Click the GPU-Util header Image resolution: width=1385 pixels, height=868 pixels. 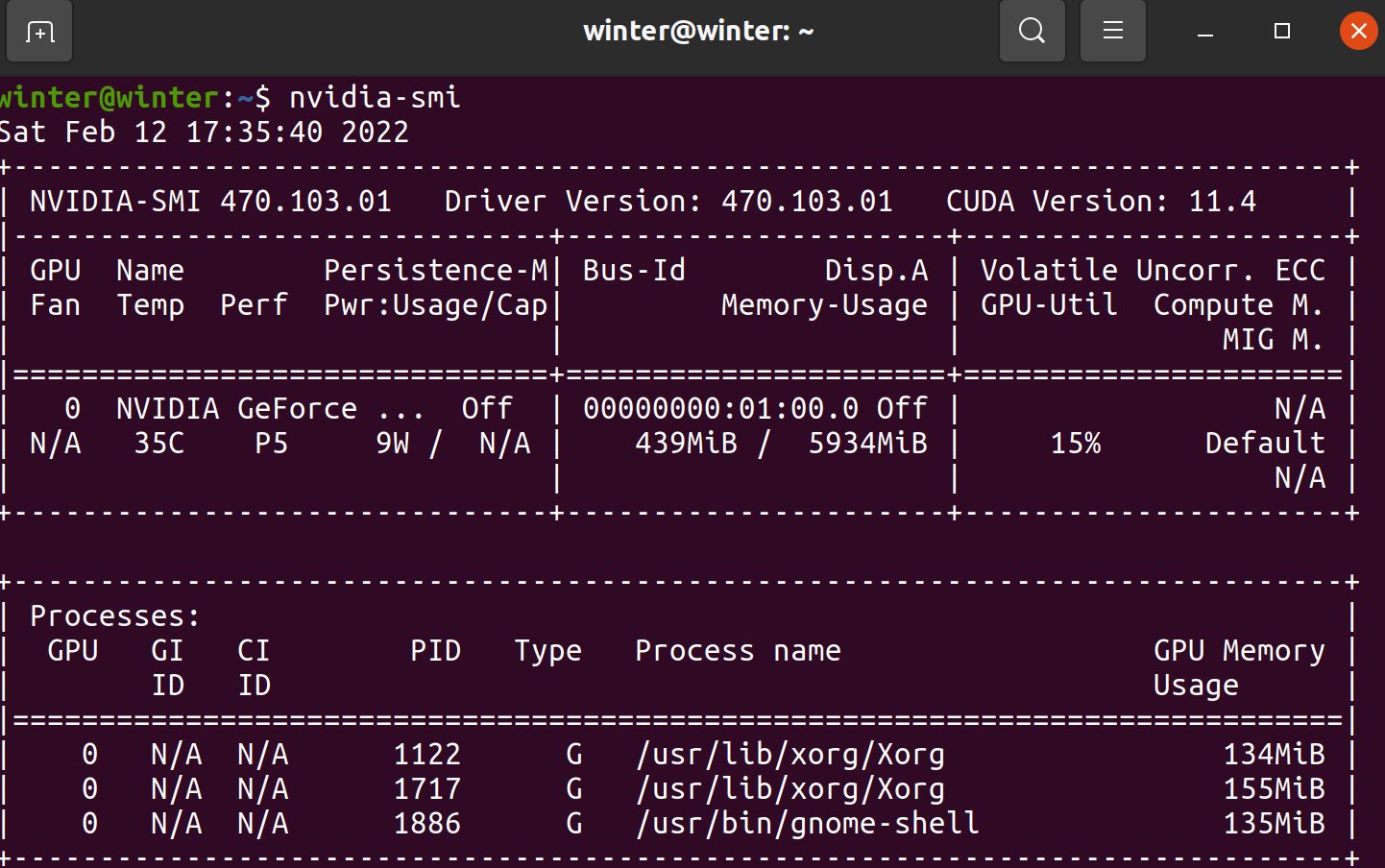(x=1049, y=305)
